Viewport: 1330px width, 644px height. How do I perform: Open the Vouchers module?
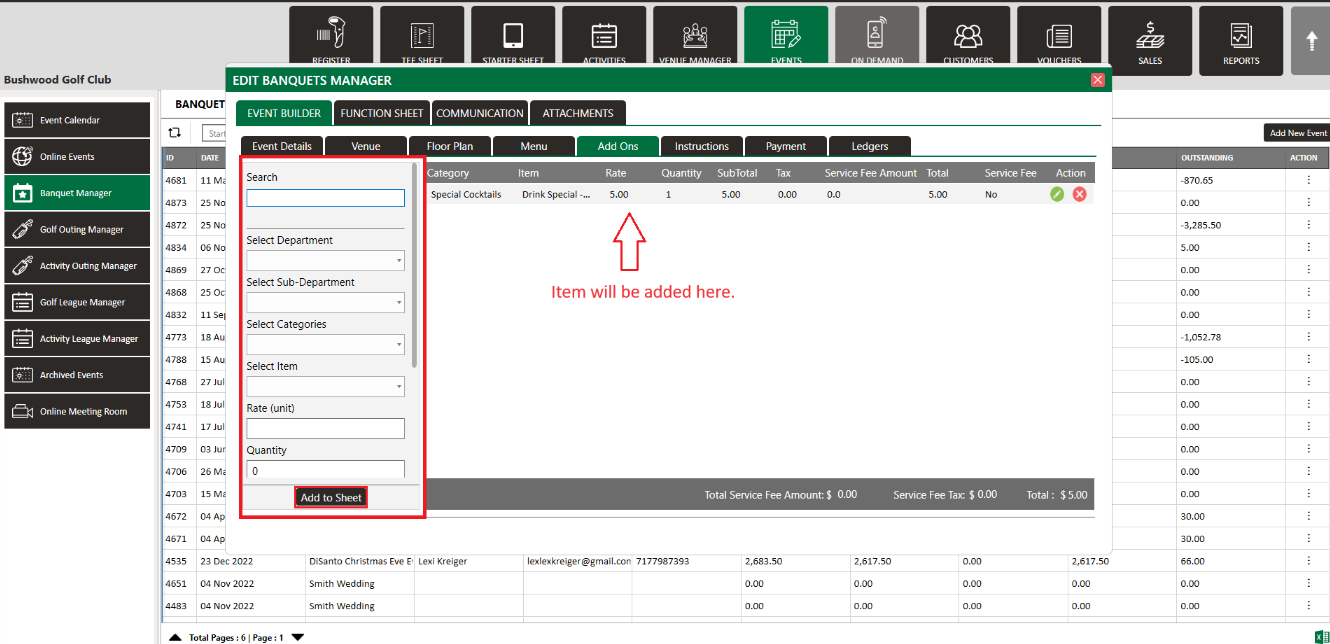(x=1059, y=40)
